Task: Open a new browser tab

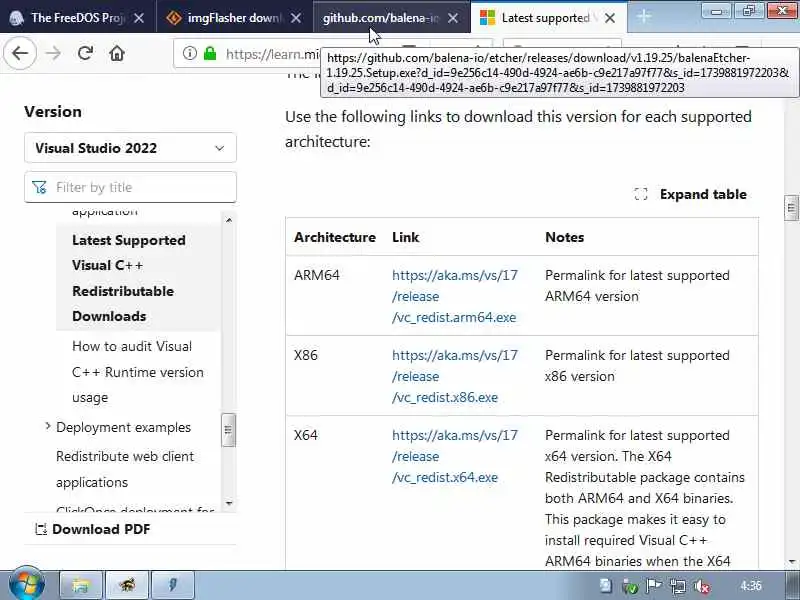Action: pos(644,17)
